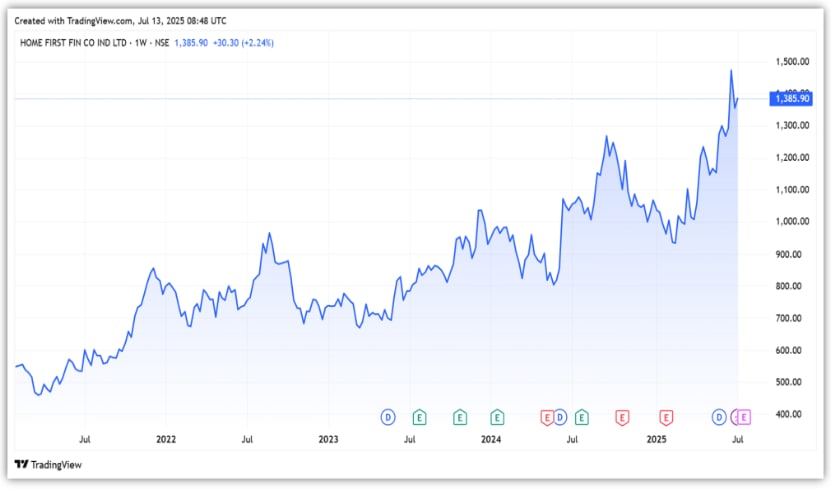Viewport: 831px width, 489px height.
Task: Click the NSE exchange label in header
Action: tap(159, 43)
